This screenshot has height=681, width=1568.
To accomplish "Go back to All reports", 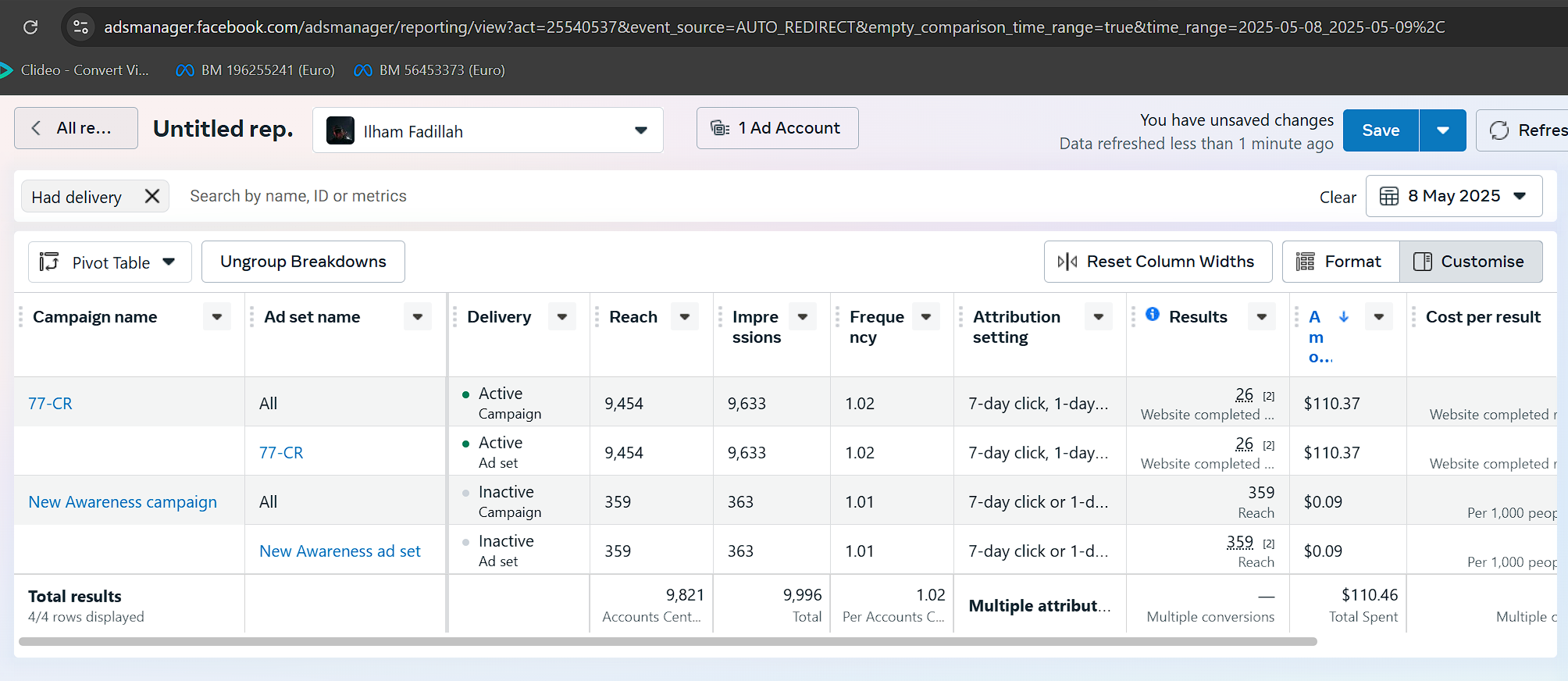I will (x=76, y=128).
